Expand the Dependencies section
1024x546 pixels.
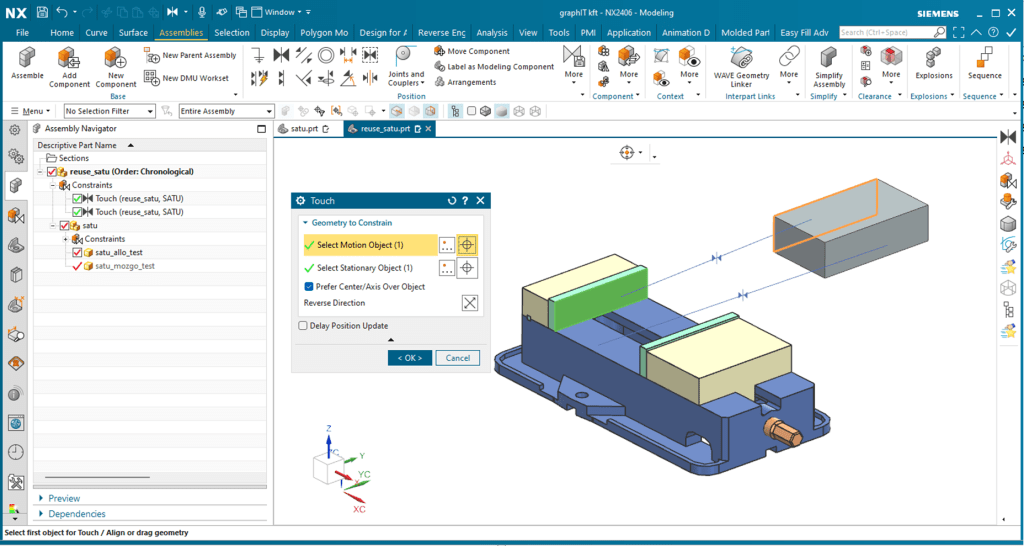click(x=76, y=514)
